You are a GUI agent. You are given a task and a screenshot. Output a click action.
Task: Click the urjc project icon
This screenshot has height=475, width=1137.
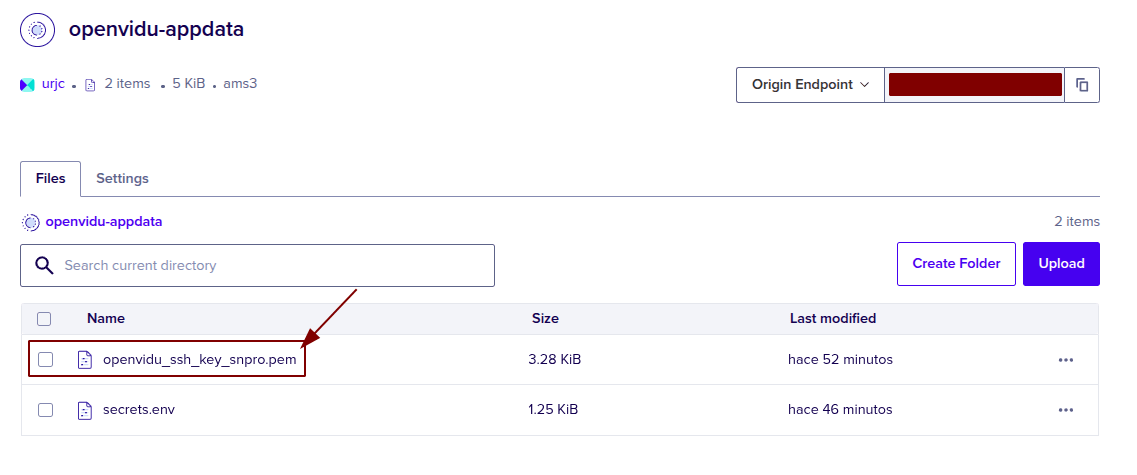click(x=27, y=85)
